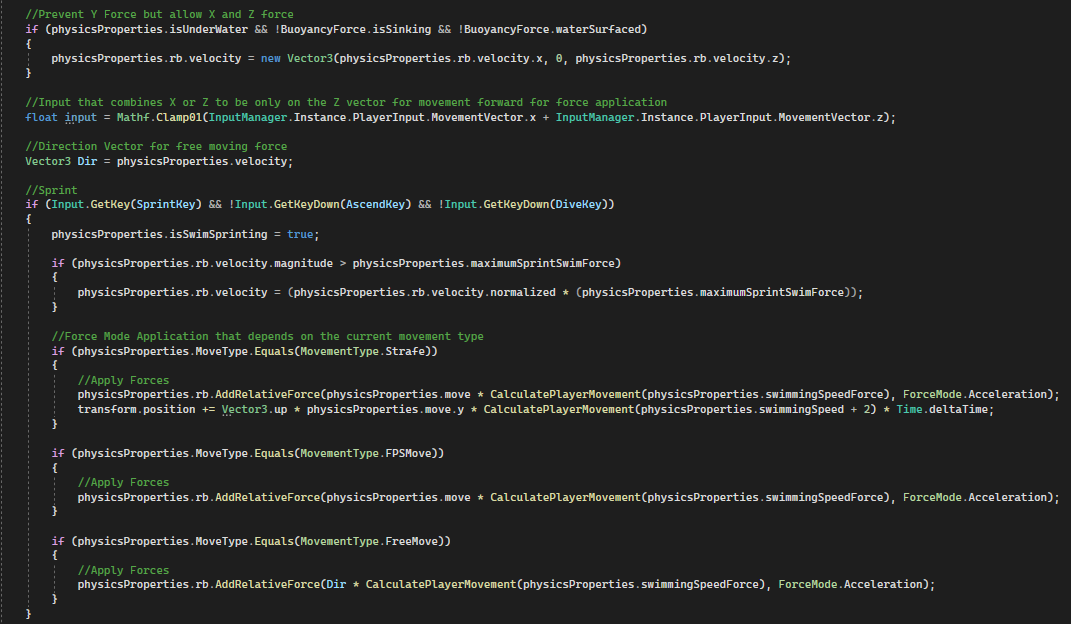Image resolution: width=1071 pixels, height=624 pixels.
Task: Click "waterSurfaced" in the if condition
Action: [x=598, y=29]
